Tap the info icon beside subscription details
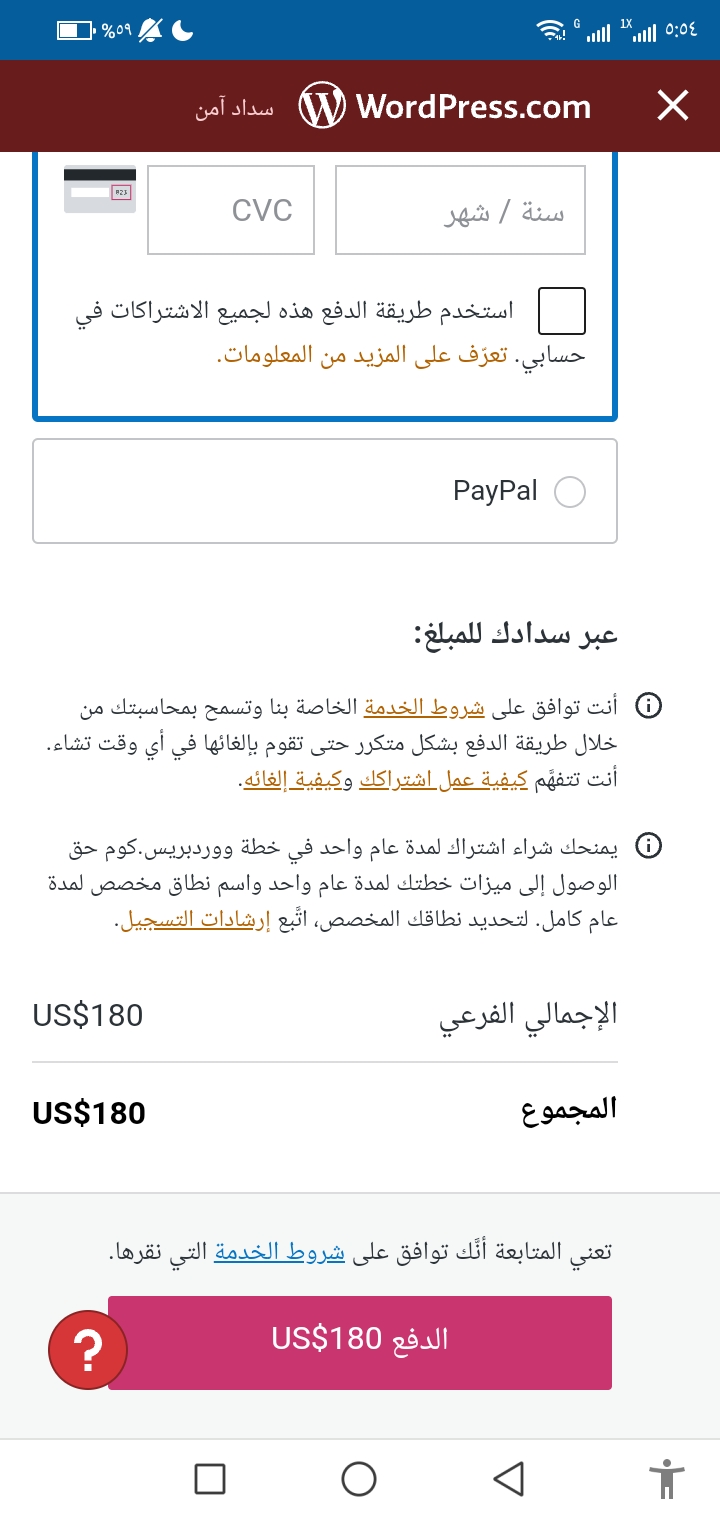This screenshot has width=720, height=1520. click(649, 846)
